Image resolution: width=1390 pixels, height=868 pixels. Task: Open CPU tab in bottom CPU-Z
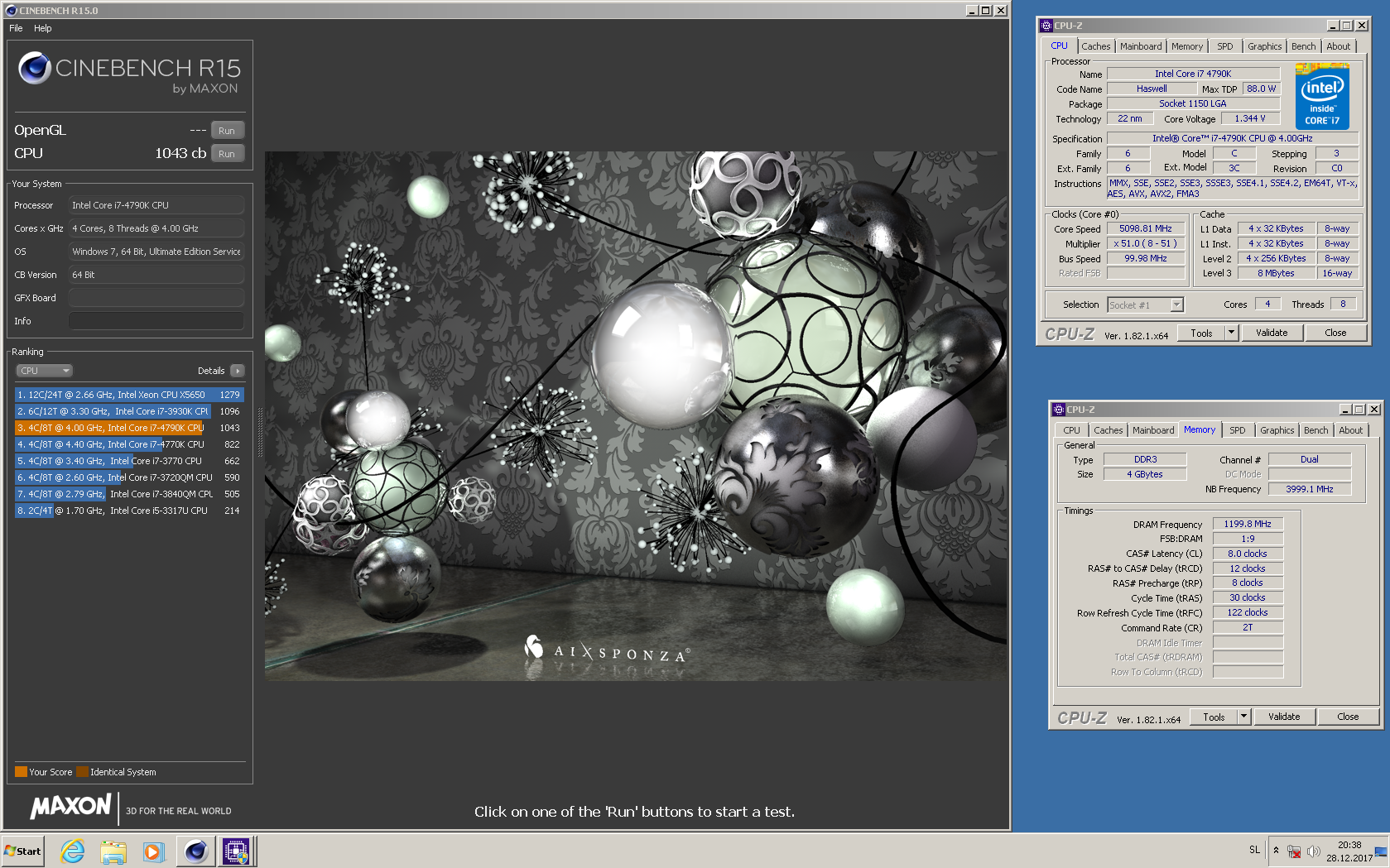tap(1071, 430)
